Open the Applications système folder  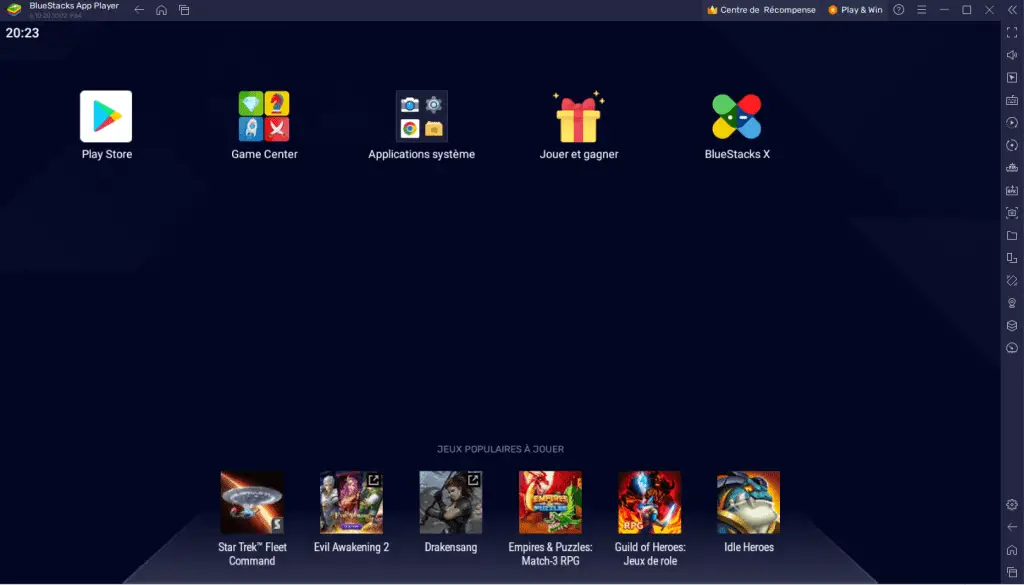[x=421, y=116]
